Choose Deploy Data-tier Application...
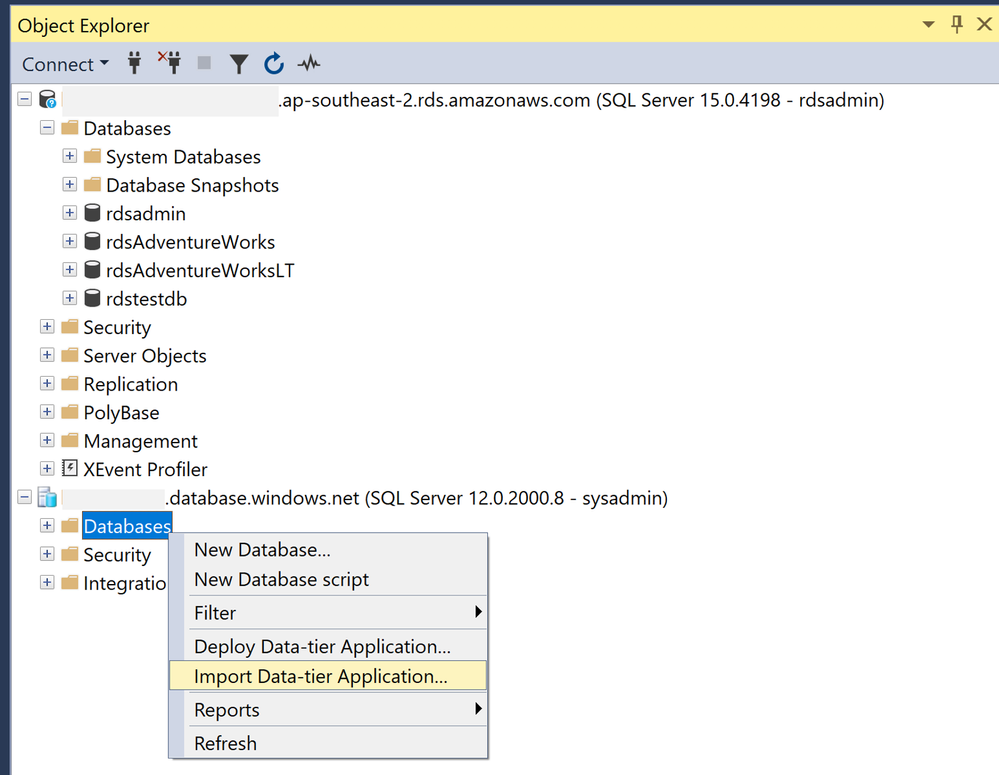This screenshot has width=999, height=775. tap(328, 646)
